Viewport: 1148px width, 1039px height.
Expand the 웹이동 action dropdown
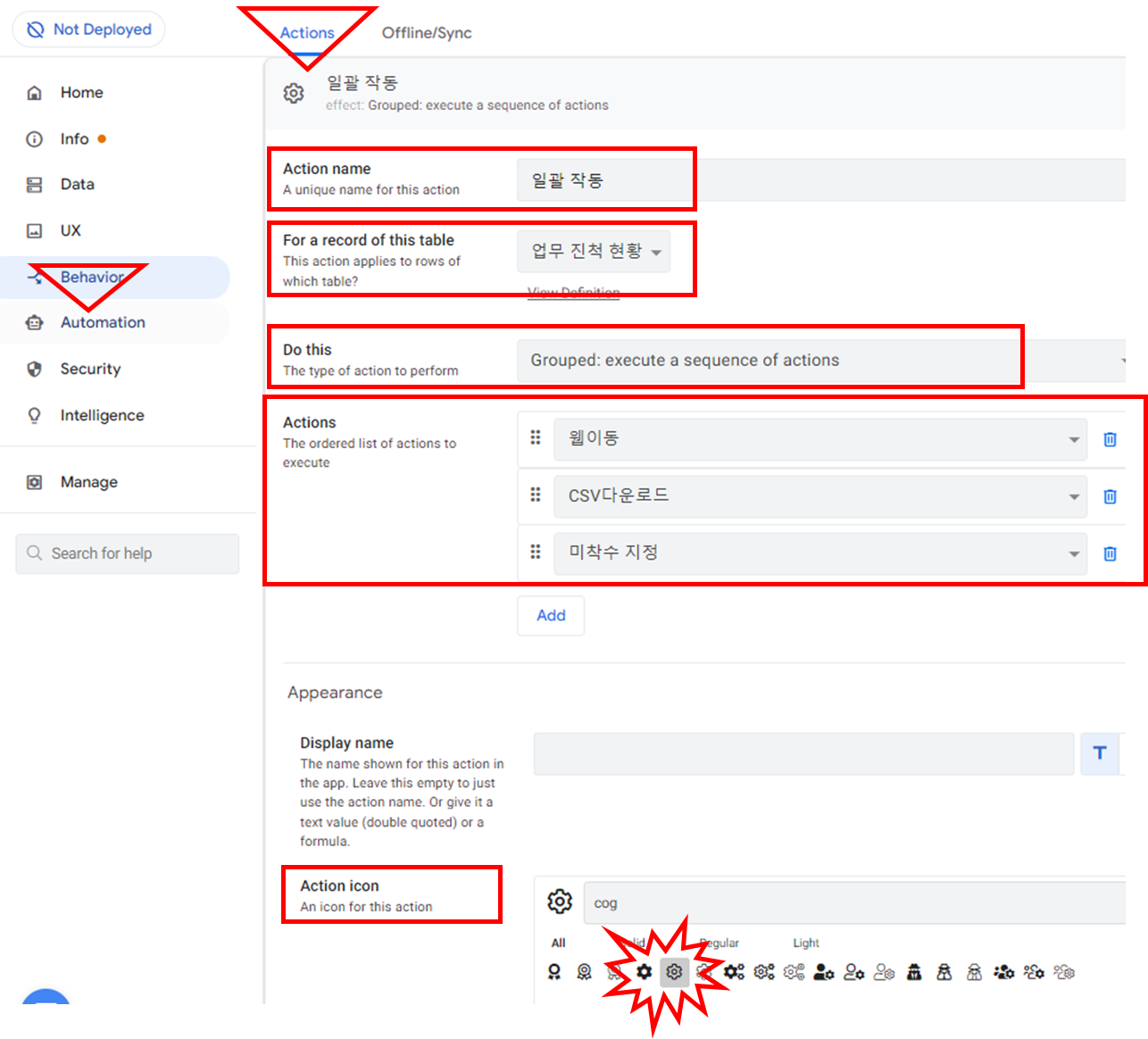point(820,439)
